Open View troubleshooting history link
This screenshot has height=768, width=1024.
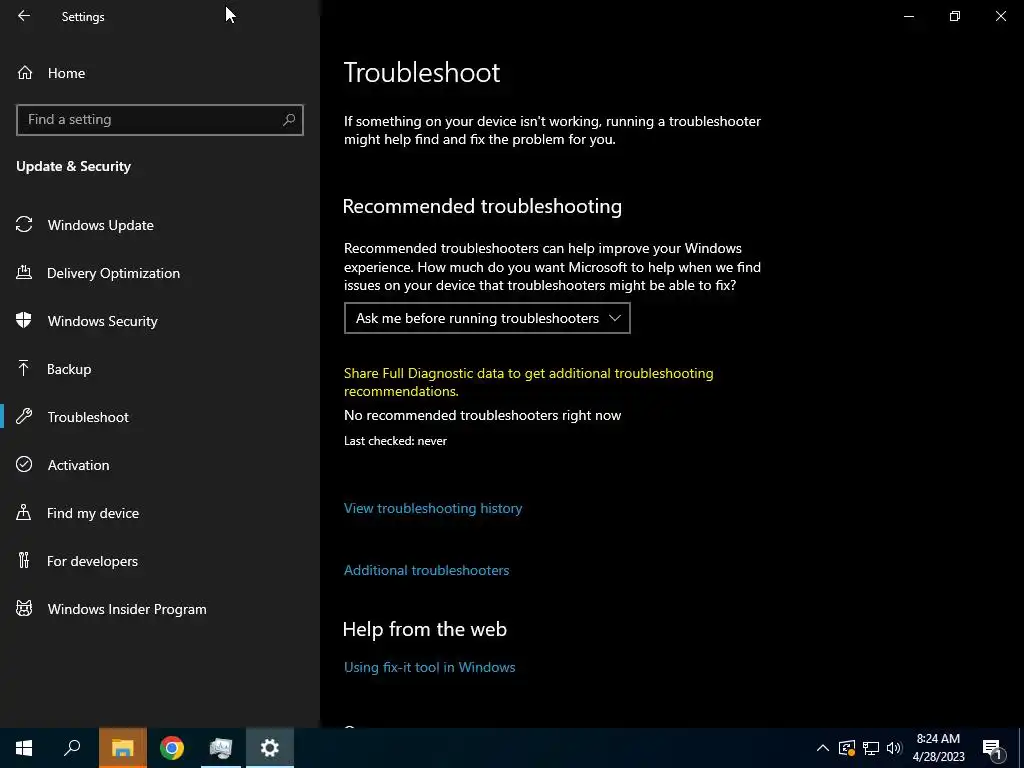(433, 508)
